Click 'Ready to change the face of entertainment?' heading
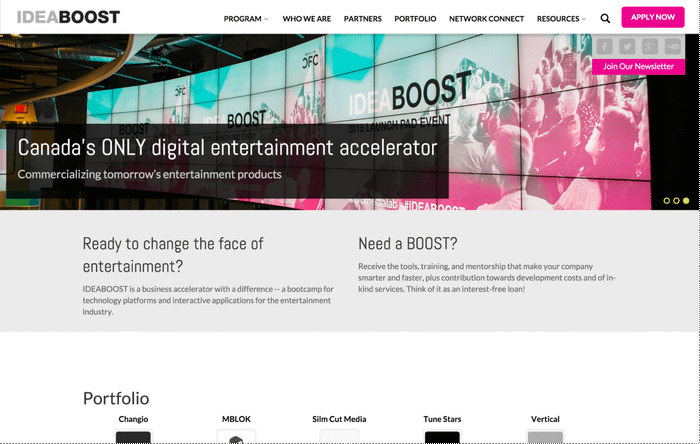 coord(173,255)
